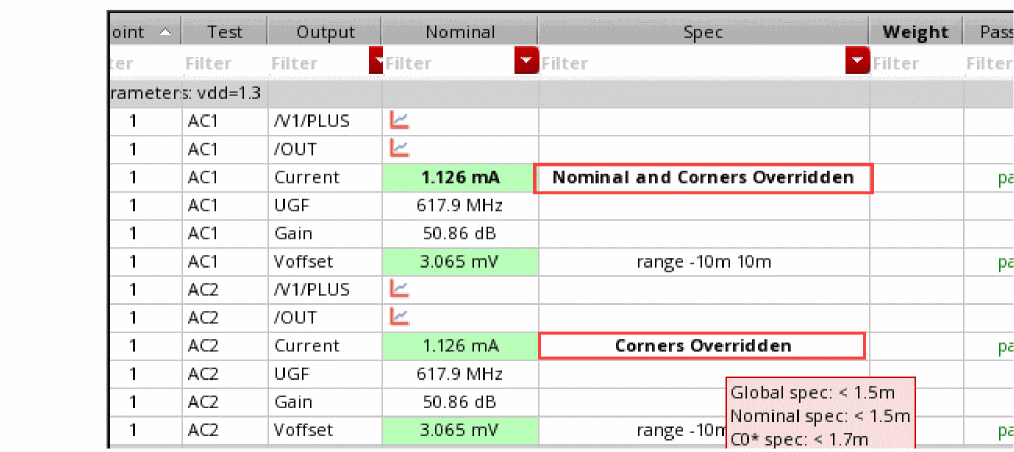Click the Test column header
1014x452 pixels.
point(225,32)
